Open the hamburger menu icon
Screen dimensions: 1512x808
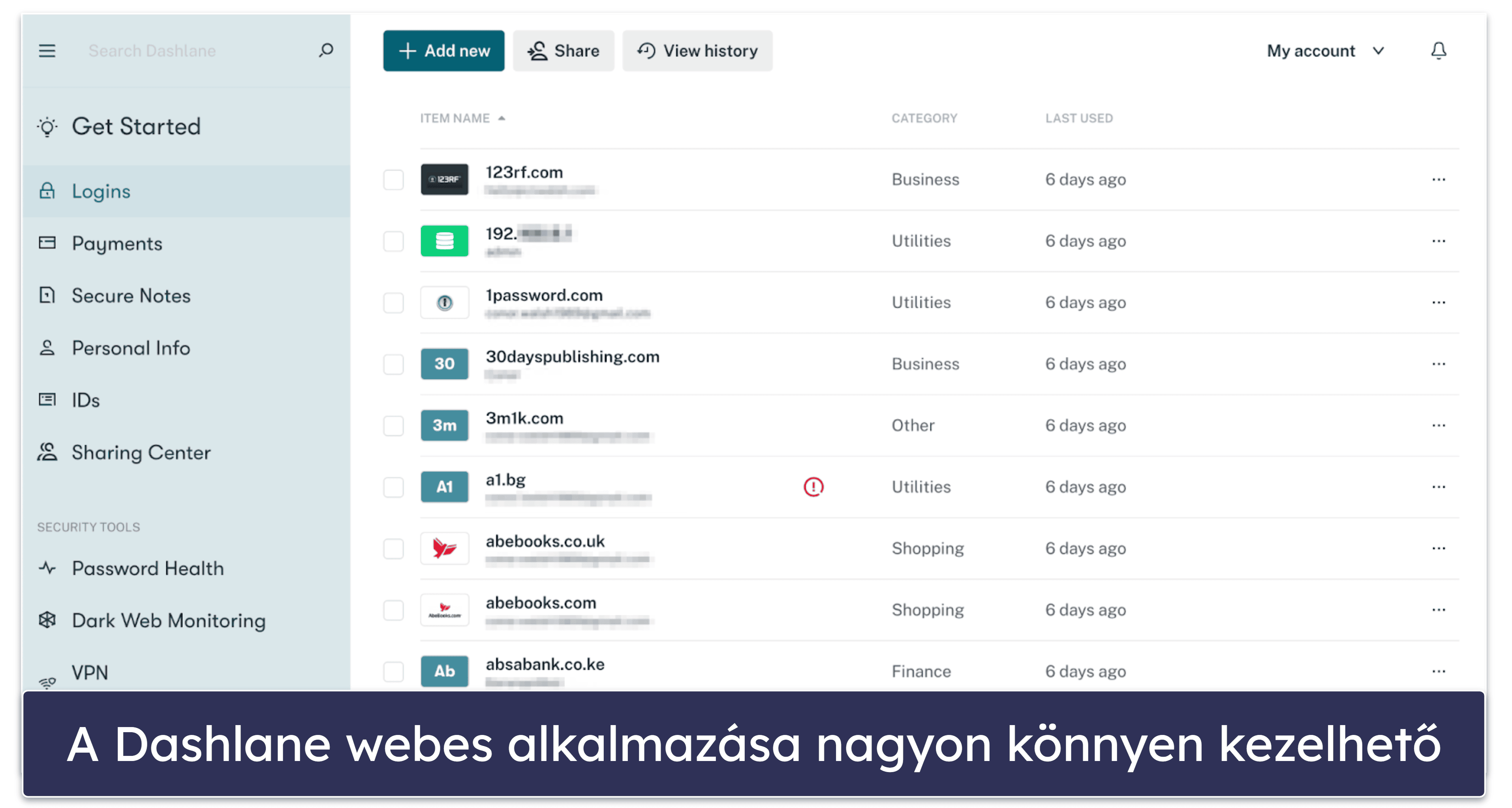[47, 51]
